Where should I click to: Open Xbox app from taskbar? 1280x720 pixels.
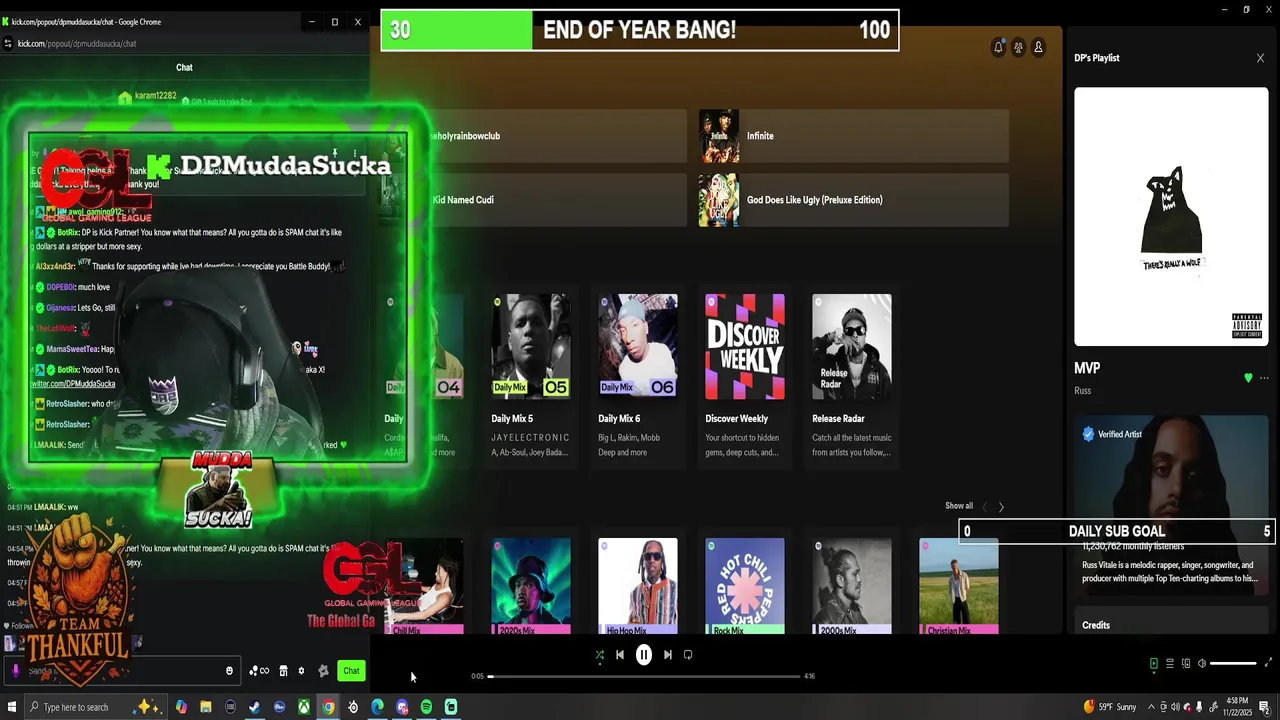click(x=303, y=707)
